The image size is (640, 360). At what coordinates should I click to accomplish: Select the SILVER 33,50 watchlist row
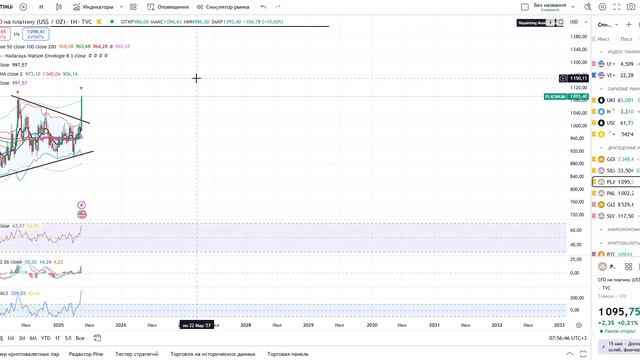[x=616, y=171]
